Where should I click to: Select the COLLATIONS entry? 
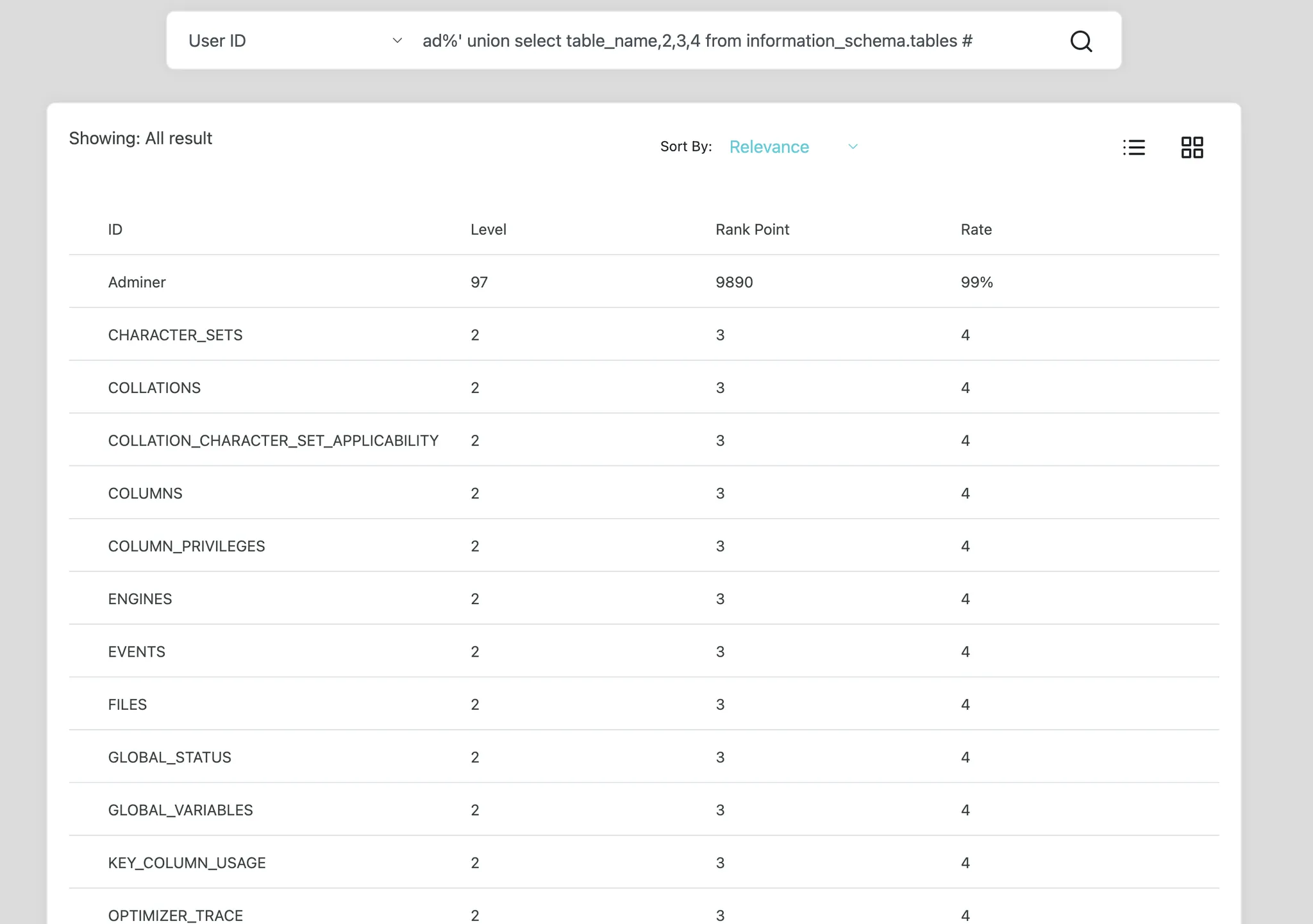click(155, 388)
